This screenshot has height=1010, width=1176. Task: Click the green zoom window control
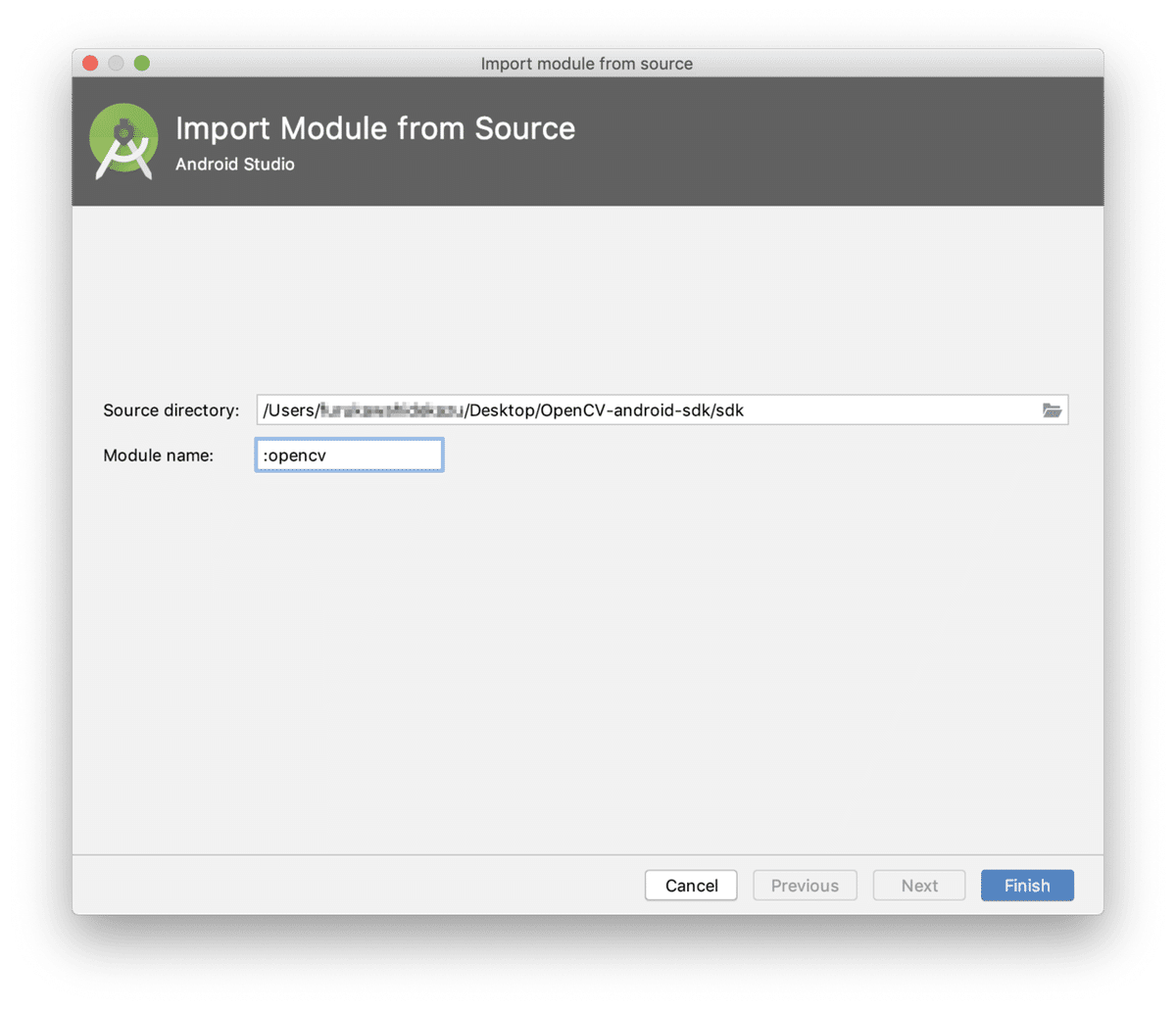pyautogui.click(x=141, y=63)
